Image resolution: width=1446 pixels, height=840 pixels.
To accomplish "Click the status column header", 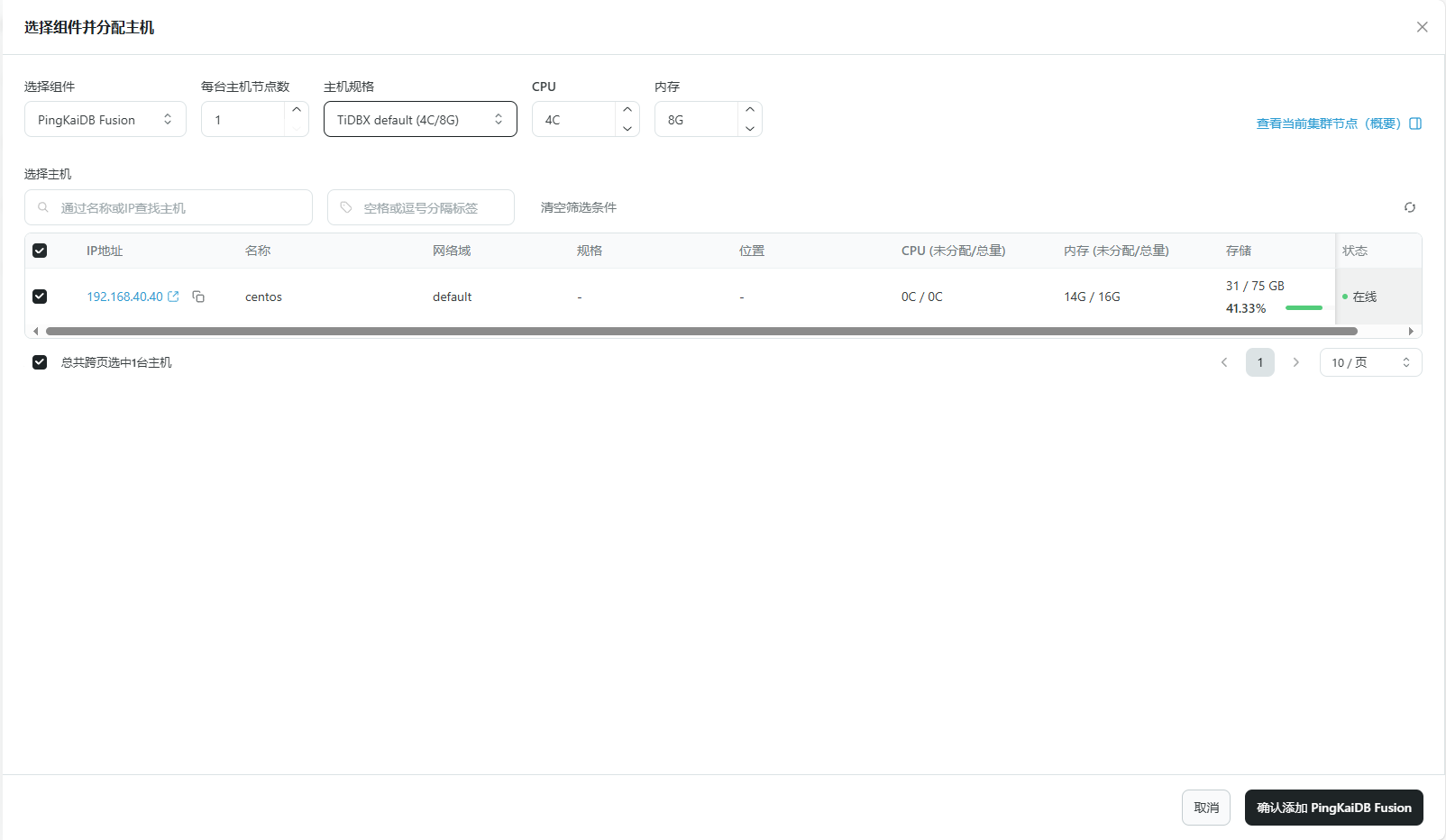I will click(1355, 251).
